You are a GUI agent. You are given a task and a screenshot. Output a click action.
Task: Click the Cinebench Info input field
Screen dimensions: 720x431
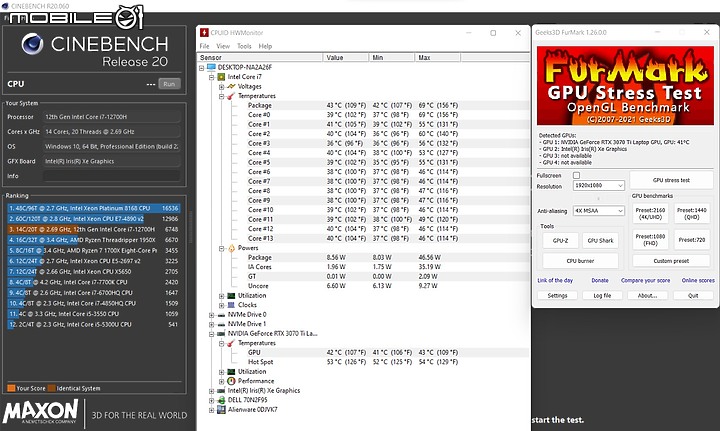click(112, 176)
